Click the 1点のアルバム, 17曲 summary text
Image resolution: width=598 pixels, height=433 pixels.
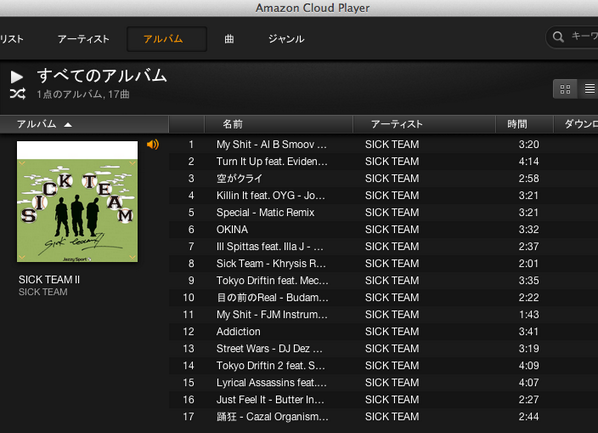(83, 94)
